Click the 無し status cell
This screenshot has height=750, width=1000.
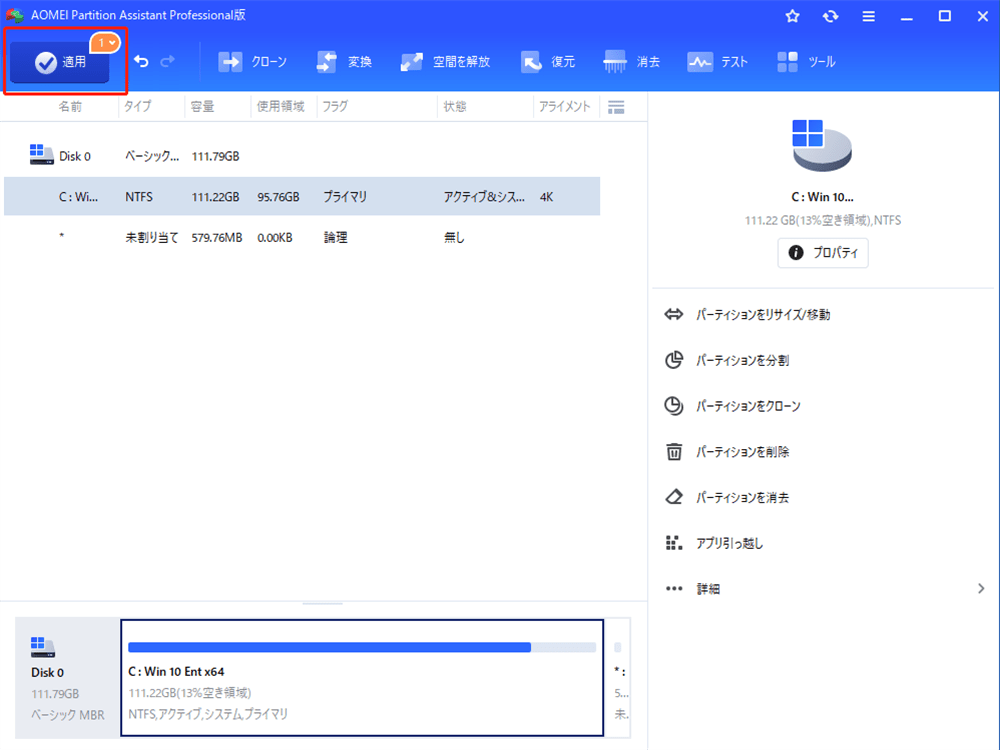454,238
